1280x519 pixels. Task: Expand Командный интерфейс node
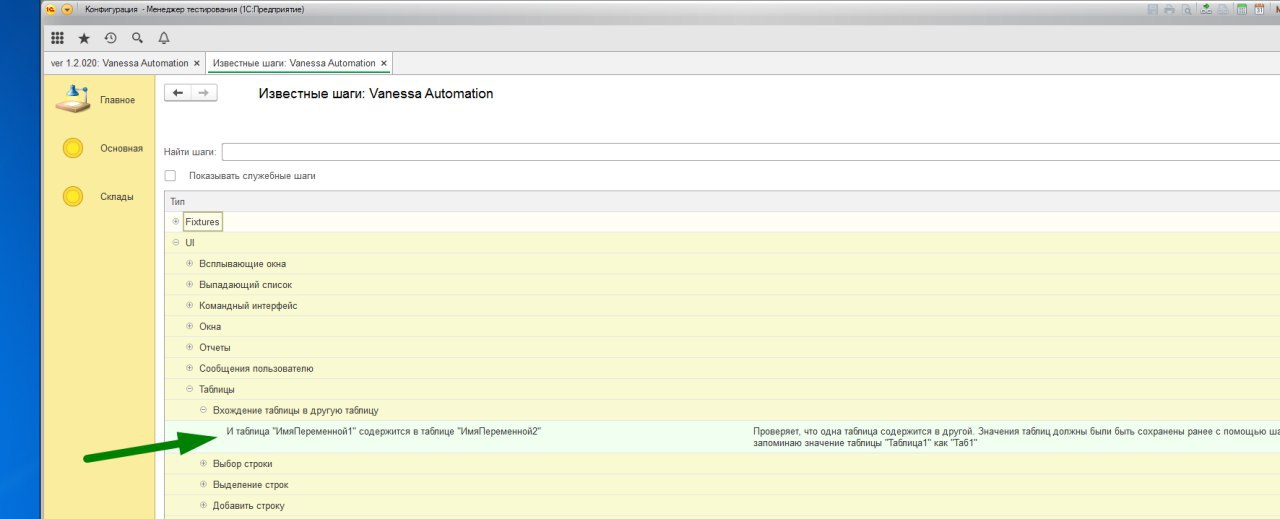(x=190, y=305)
